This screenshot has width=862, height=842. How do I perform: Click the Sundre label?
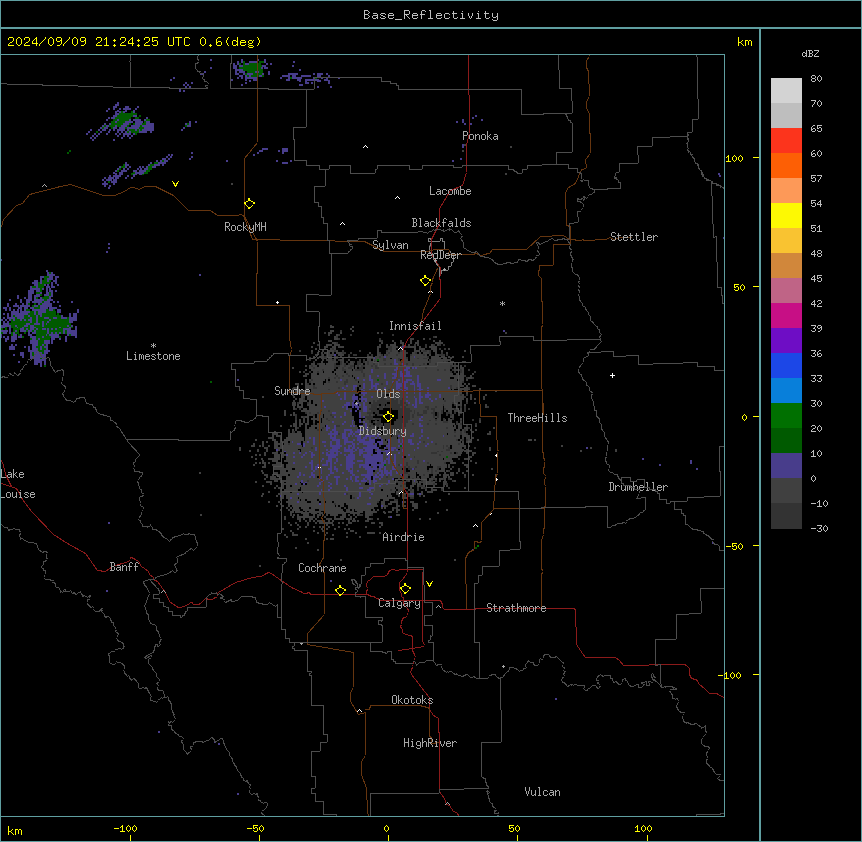click(x=292, y=391)
